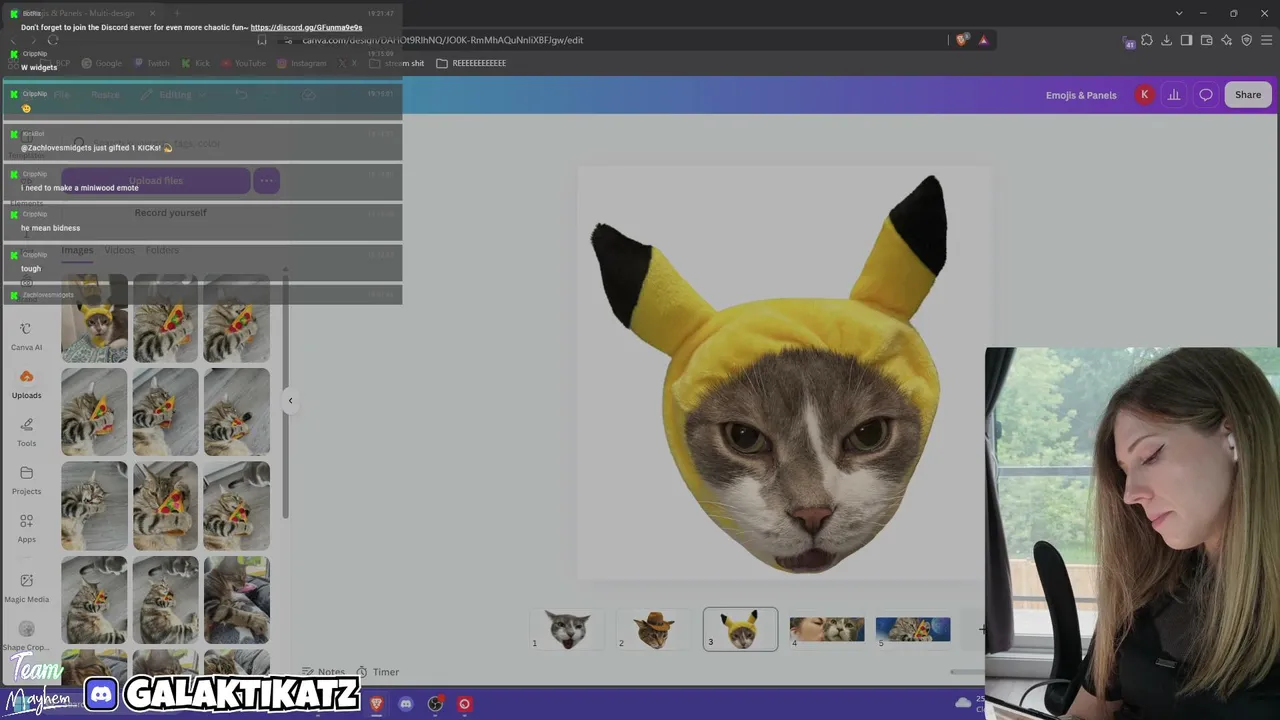The image size is (1280, 720).
Task: Toggle the browser sidebar panel icon
Action: point(1186,40)
